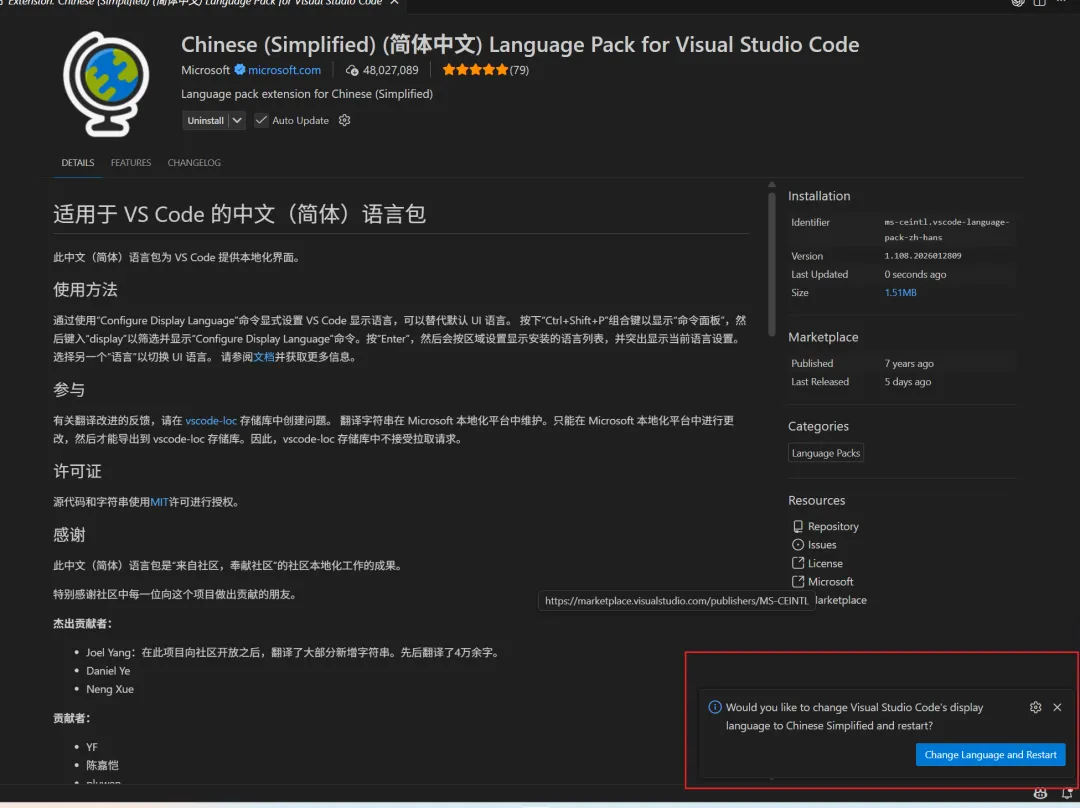
Task: Open the MIT license link
Action: tap(159, 502)
